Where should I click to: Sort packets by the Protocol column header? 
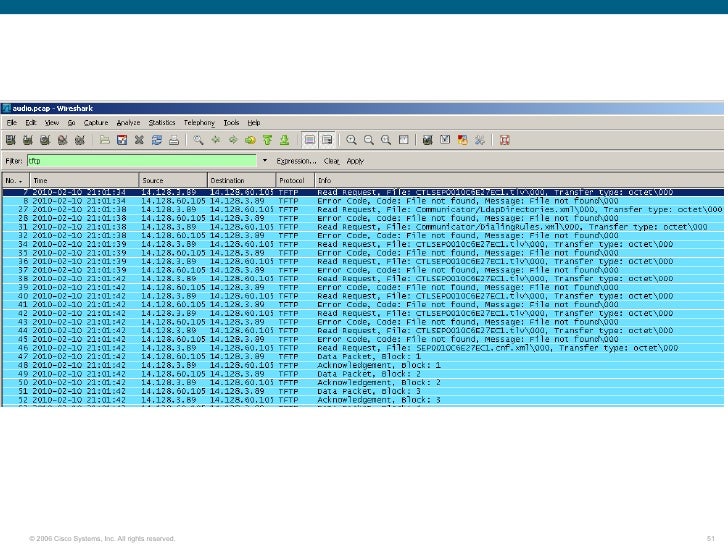pyautogui.click(x=292, y=181)
